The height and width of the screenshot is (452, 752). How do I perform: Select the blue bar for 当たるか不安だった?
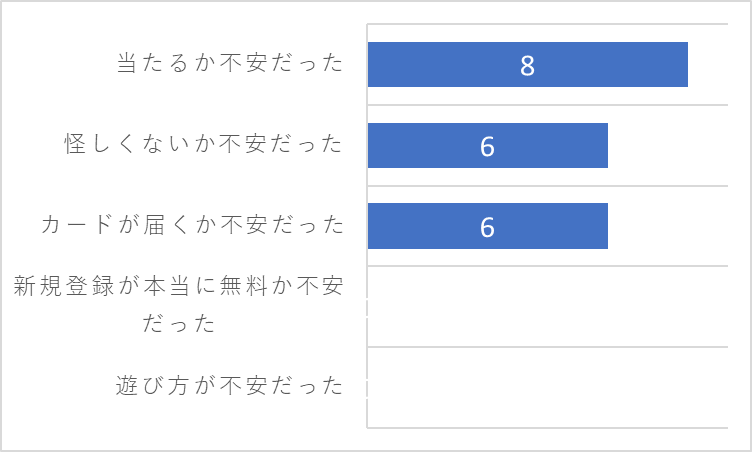pyautogui.click(x=528, y=65)
